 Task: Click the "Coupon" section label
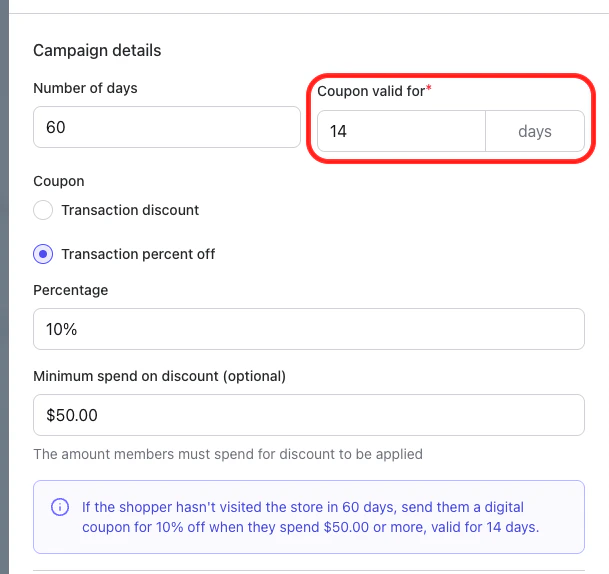pyautogui.click(x=58, y=181)
